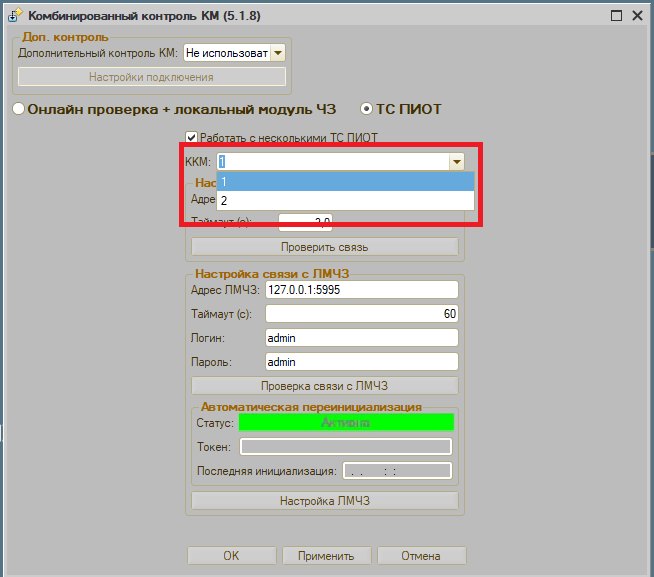Toggle Работать с несколькими ТС ПИОТ checkbox
Screen dimensions: 654x577
(191, 137)
